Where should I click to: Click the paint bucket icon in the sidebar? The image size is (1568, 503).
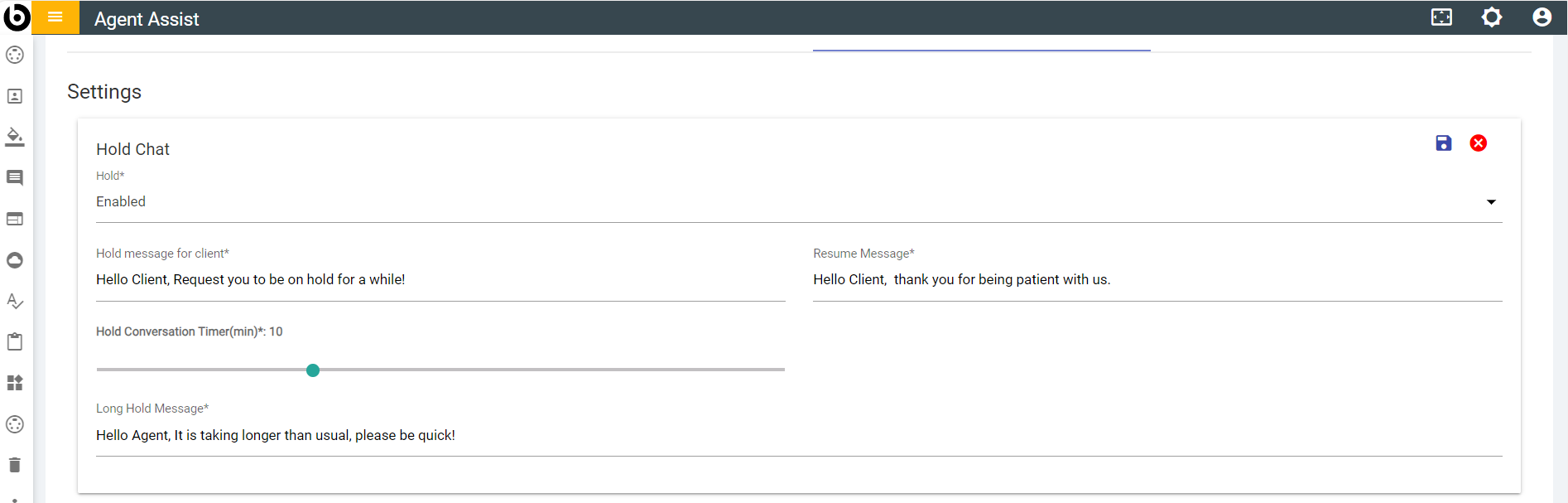(15, 137)
